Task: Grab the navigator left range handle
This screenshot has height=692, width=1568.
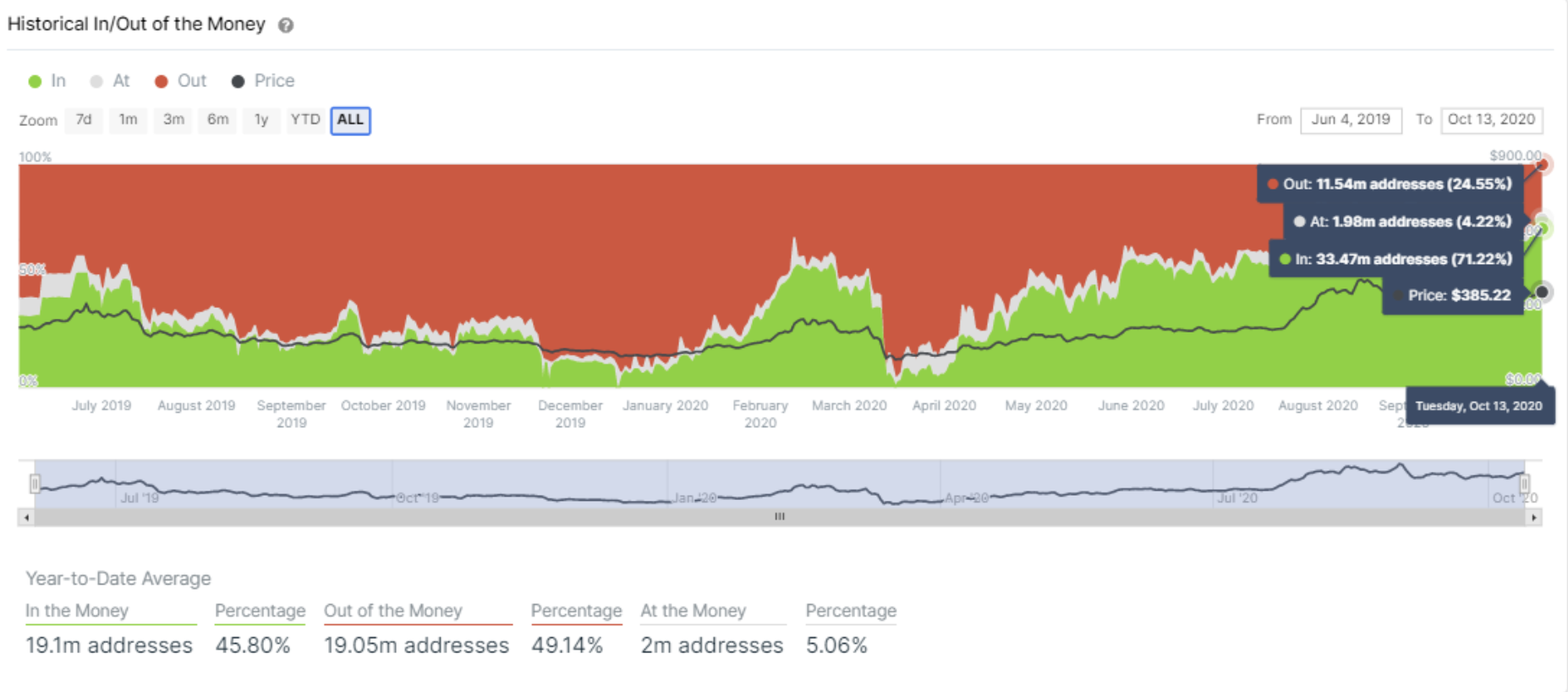Action: pos(35,484)
